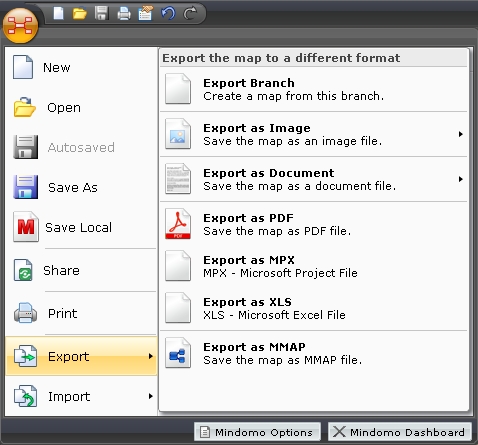
Task: Select the Save As menu entry
Action: click(x=81, y=187)
